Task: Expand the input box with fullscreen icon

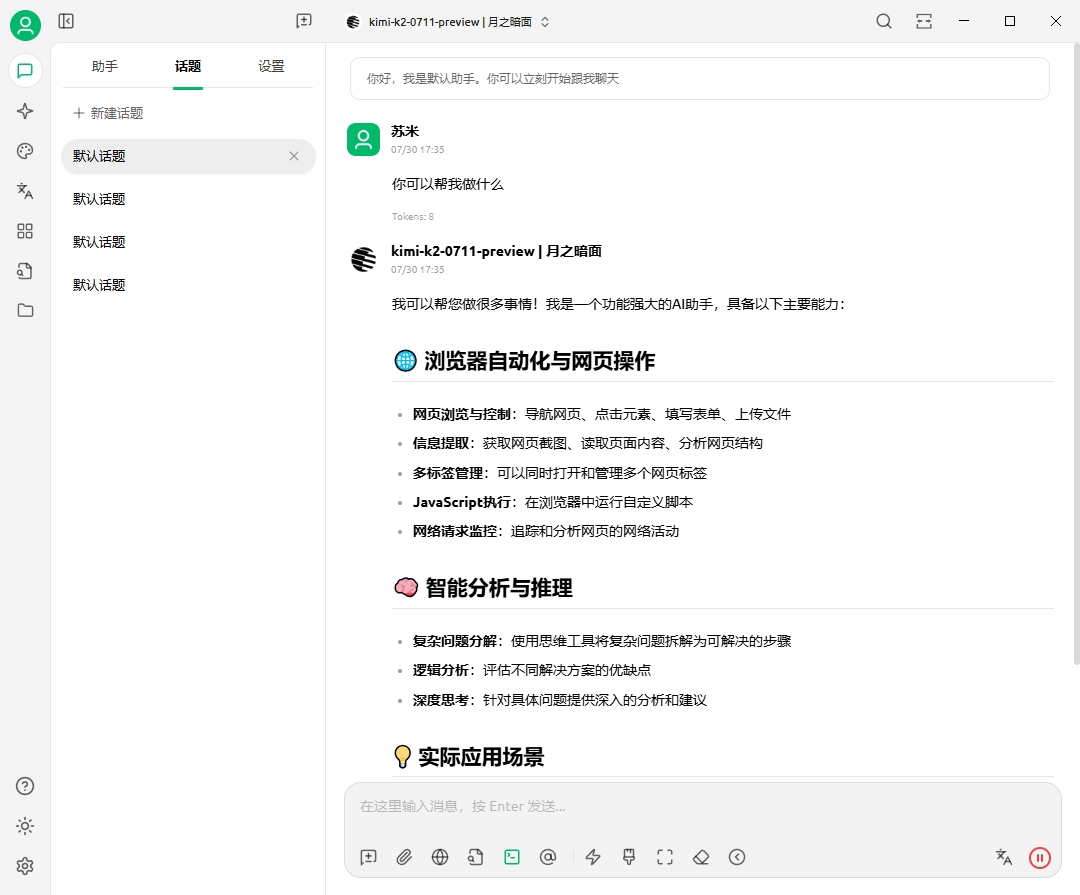Action: [x=665, y=857]
